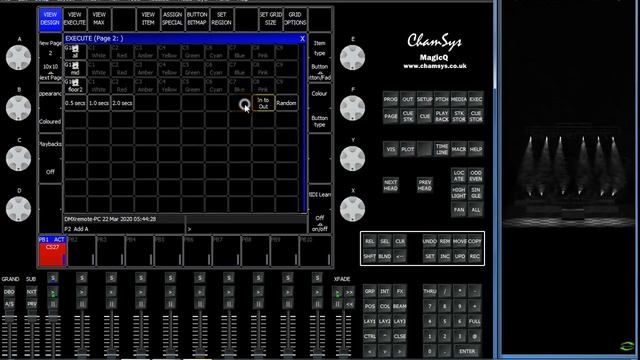The width and height of the screenshot is (640, 360).
Task: Click the LOCATE key
Action: click(x=459, y=176)
